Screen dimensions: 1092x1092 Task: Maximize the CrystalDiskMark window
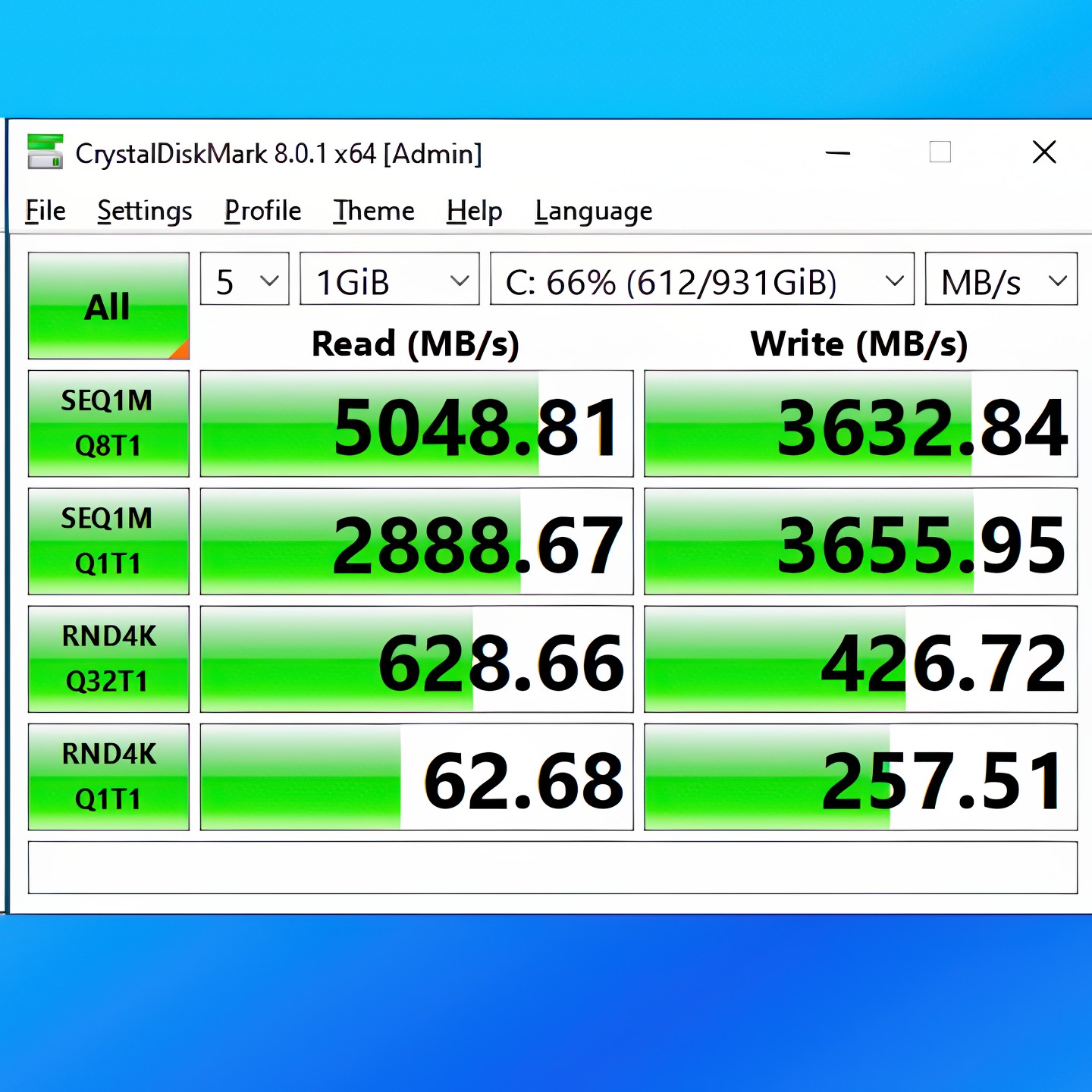pyautogui.click(x=940, y=152)
